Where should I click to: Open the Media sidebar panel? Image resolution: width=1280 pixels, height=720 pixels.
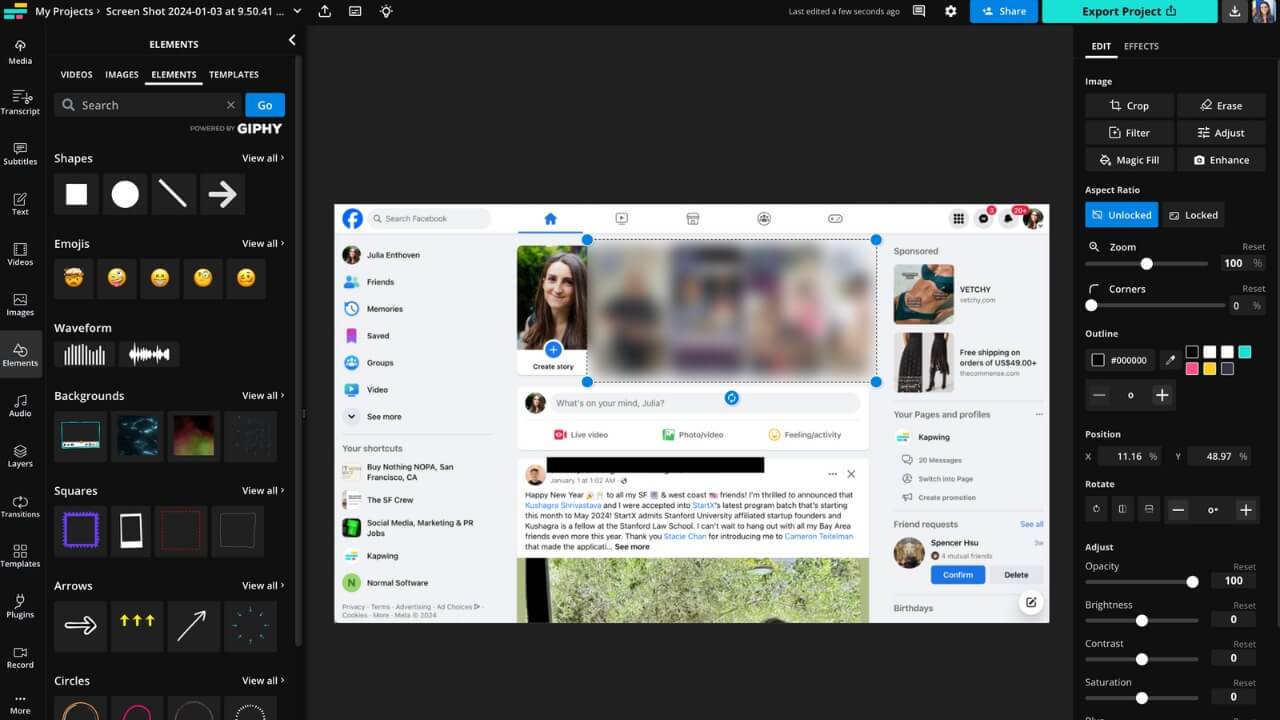pos(20,52)
